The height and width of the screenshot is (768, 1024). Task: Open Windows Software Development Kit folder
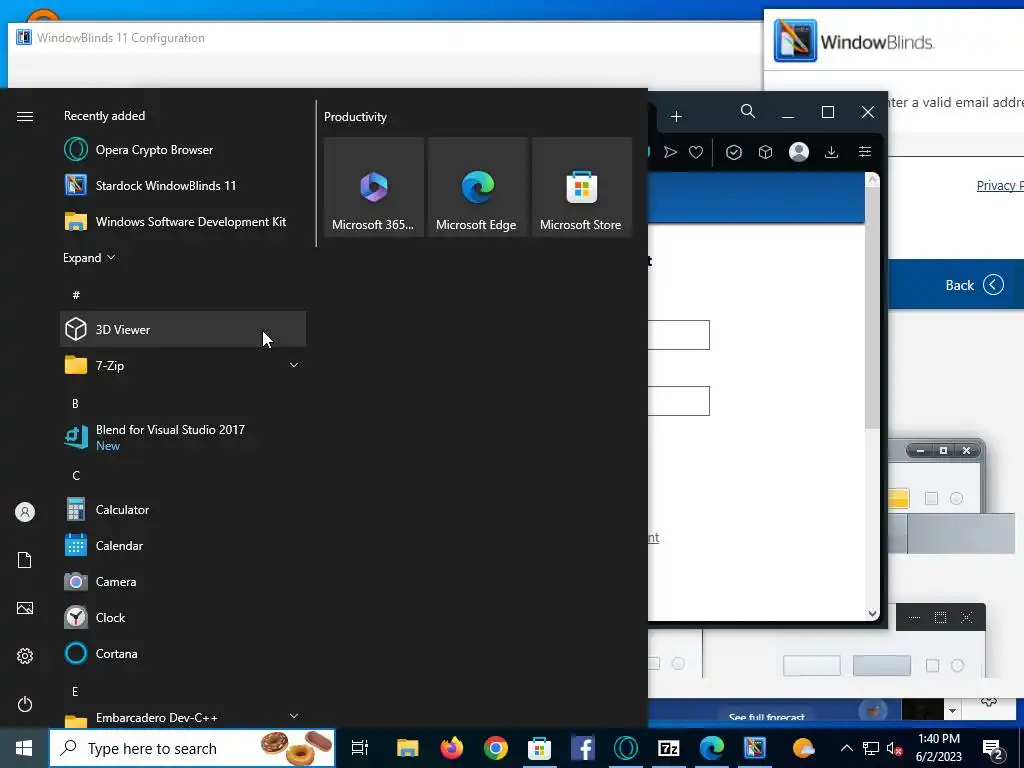[x=183, y=221]
